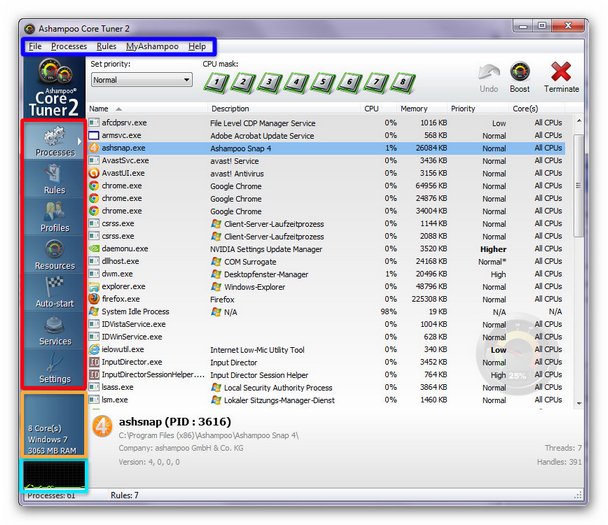
Task: Select the lsm.exe row
Action: (x=326, y=400)
